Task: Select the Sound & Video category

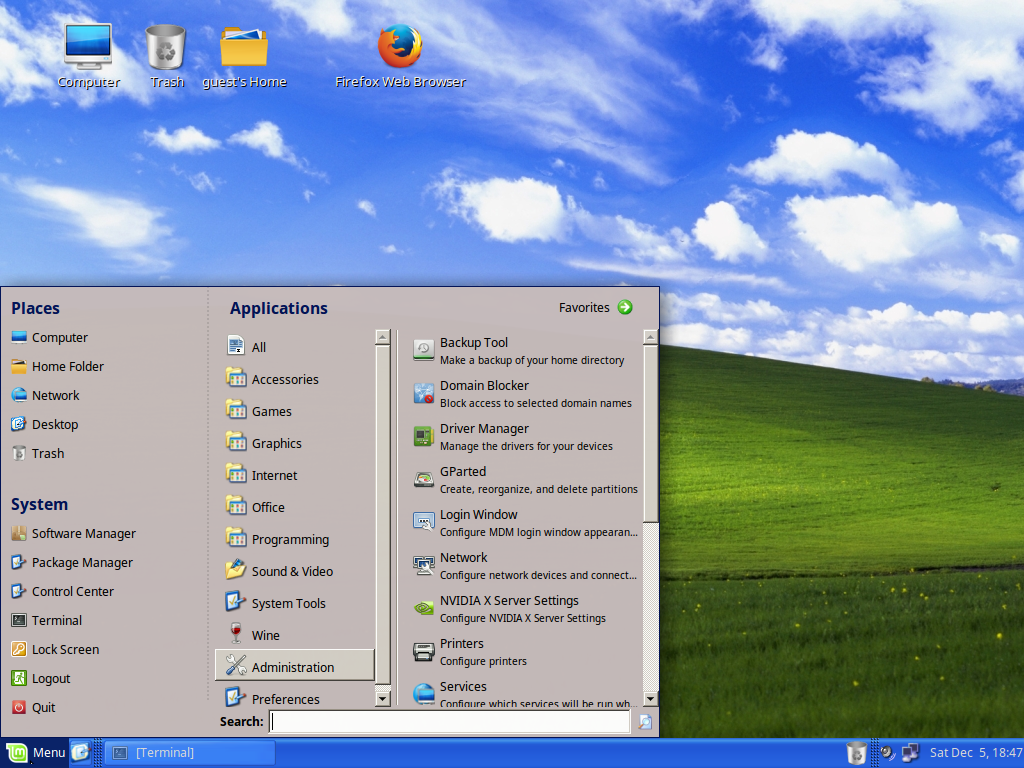Action: 292,571
